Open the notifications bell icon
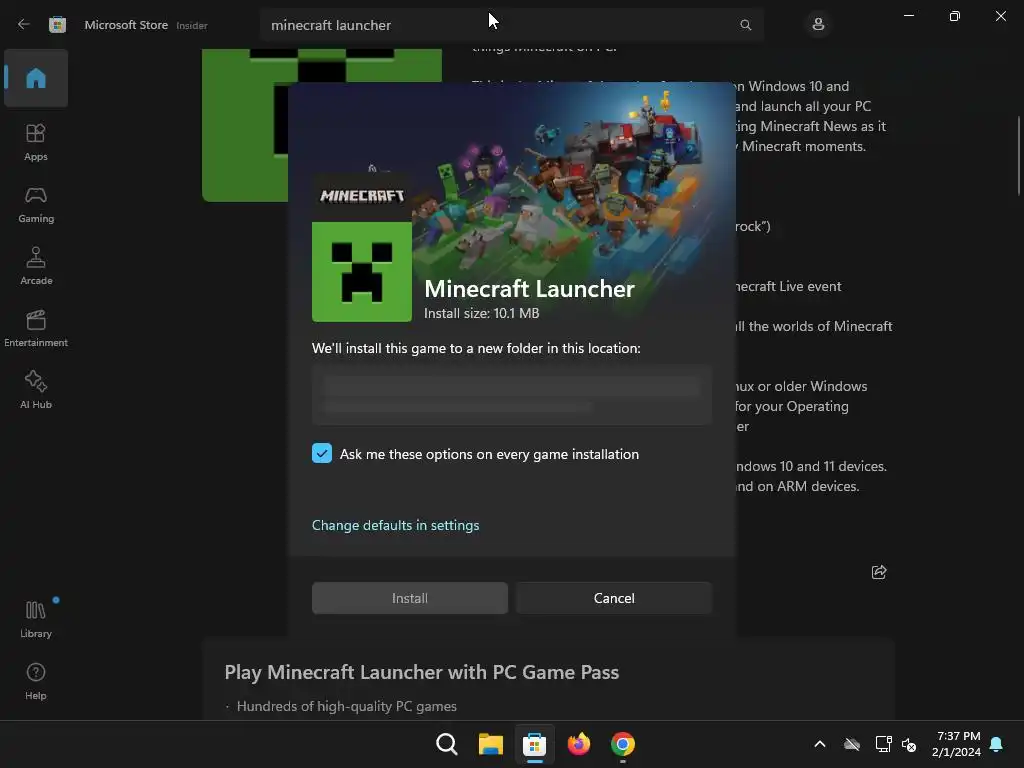This screenshot has width=1024, height=768. coord(997,744)
